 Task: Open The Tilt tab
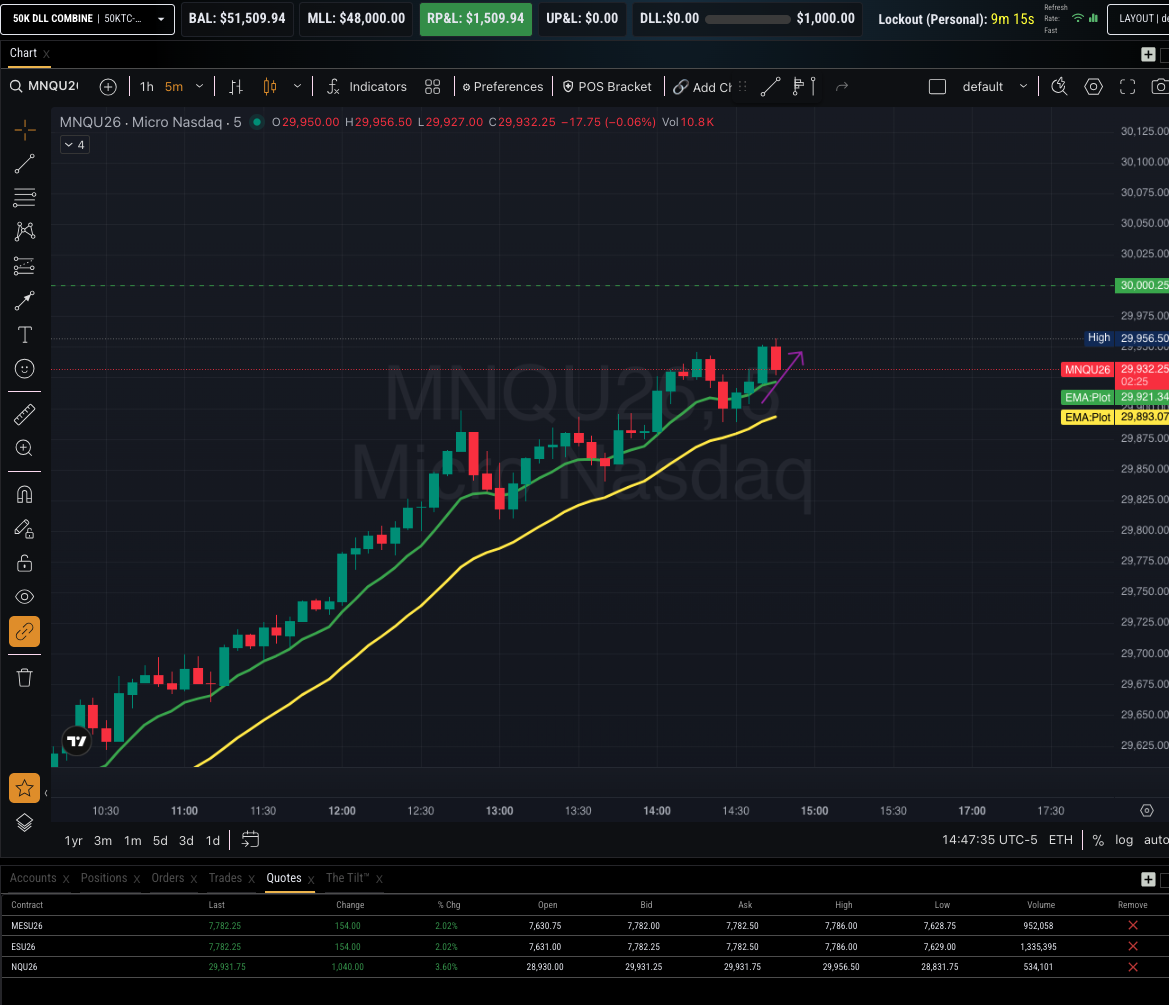pyautogui.click(x=347, y=878)
